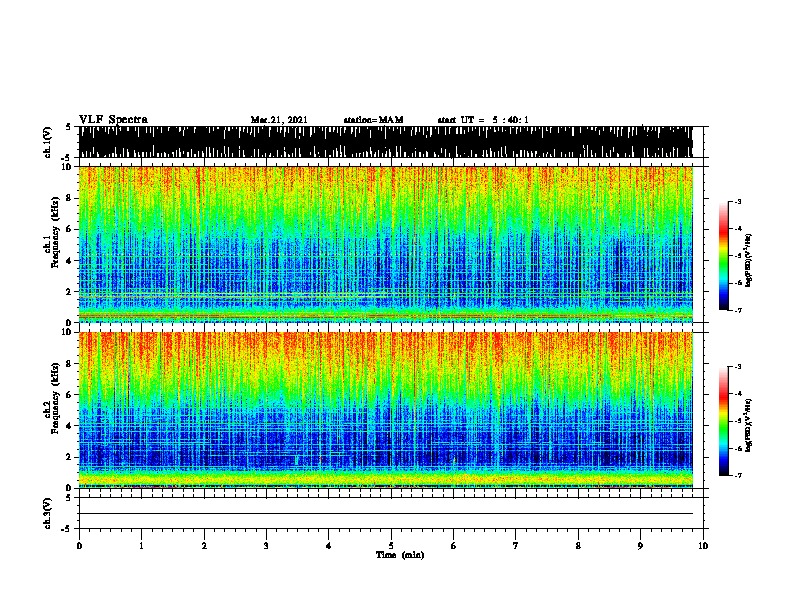Click the "station=MAM" header label

pos(373,120)
